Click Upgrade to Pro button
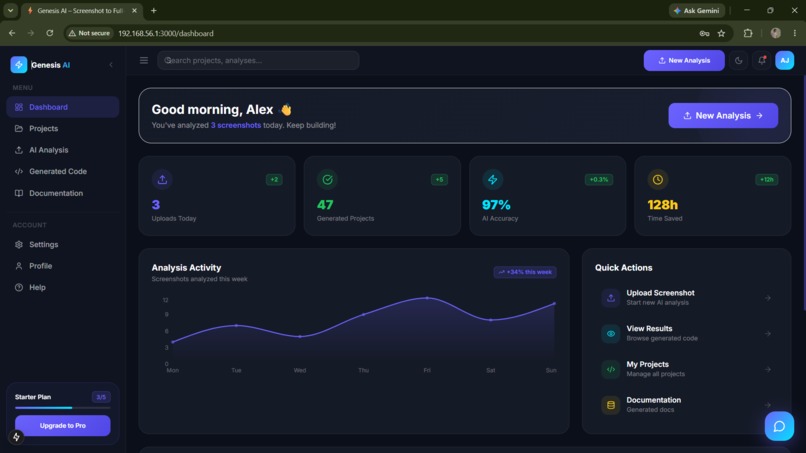Screen dimensions: 806x453 coord(63,426)
